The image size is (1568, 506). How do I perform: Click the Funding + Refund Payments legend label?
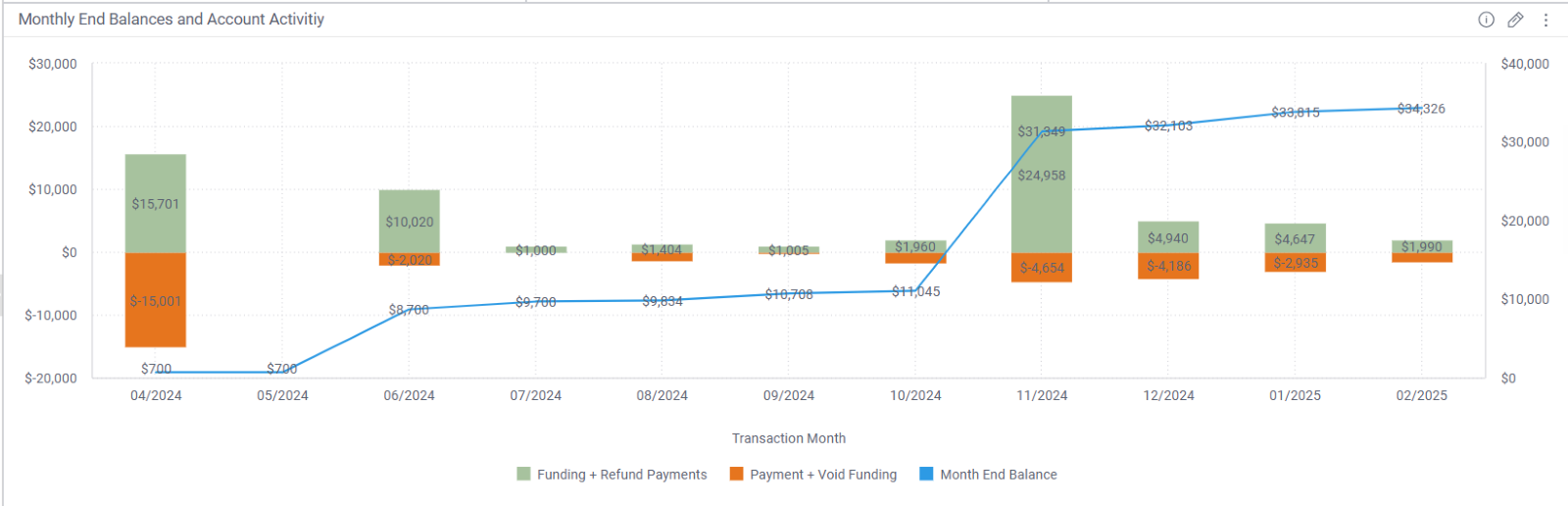(x=621, y=475)
